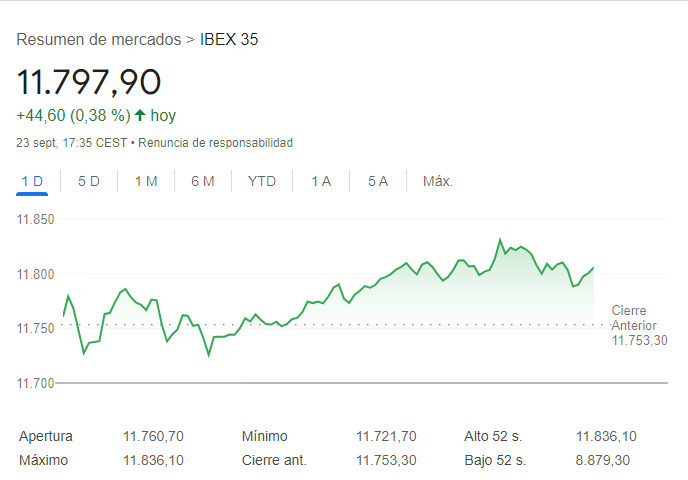Viewport: 688px width, 480px height.
Task: Click the Bajo 52 s. value 8.879,30
Action: [602, 460]
